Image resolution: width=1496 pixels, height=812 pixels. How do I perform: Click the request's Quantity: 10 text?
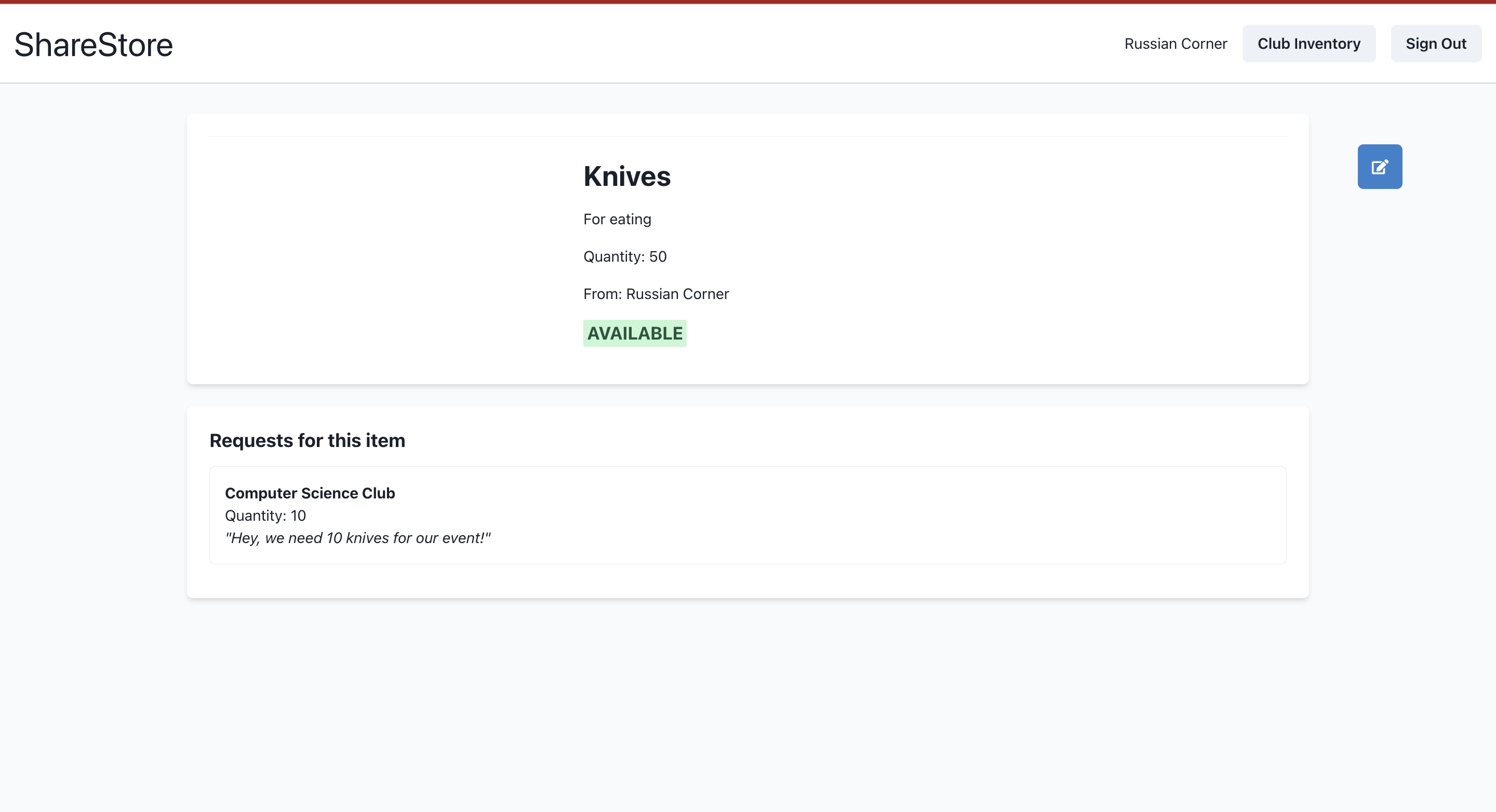pyautogui.click(x=265, y=516)
